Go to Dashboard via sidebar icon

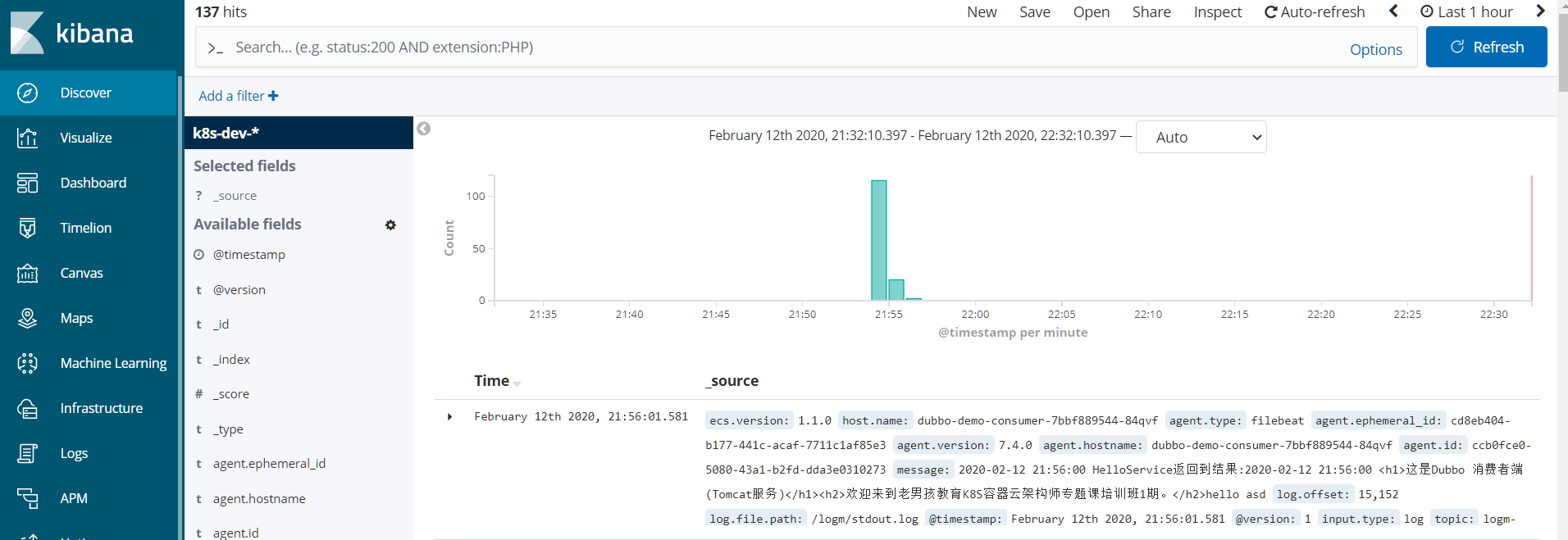tap(27, 183)
